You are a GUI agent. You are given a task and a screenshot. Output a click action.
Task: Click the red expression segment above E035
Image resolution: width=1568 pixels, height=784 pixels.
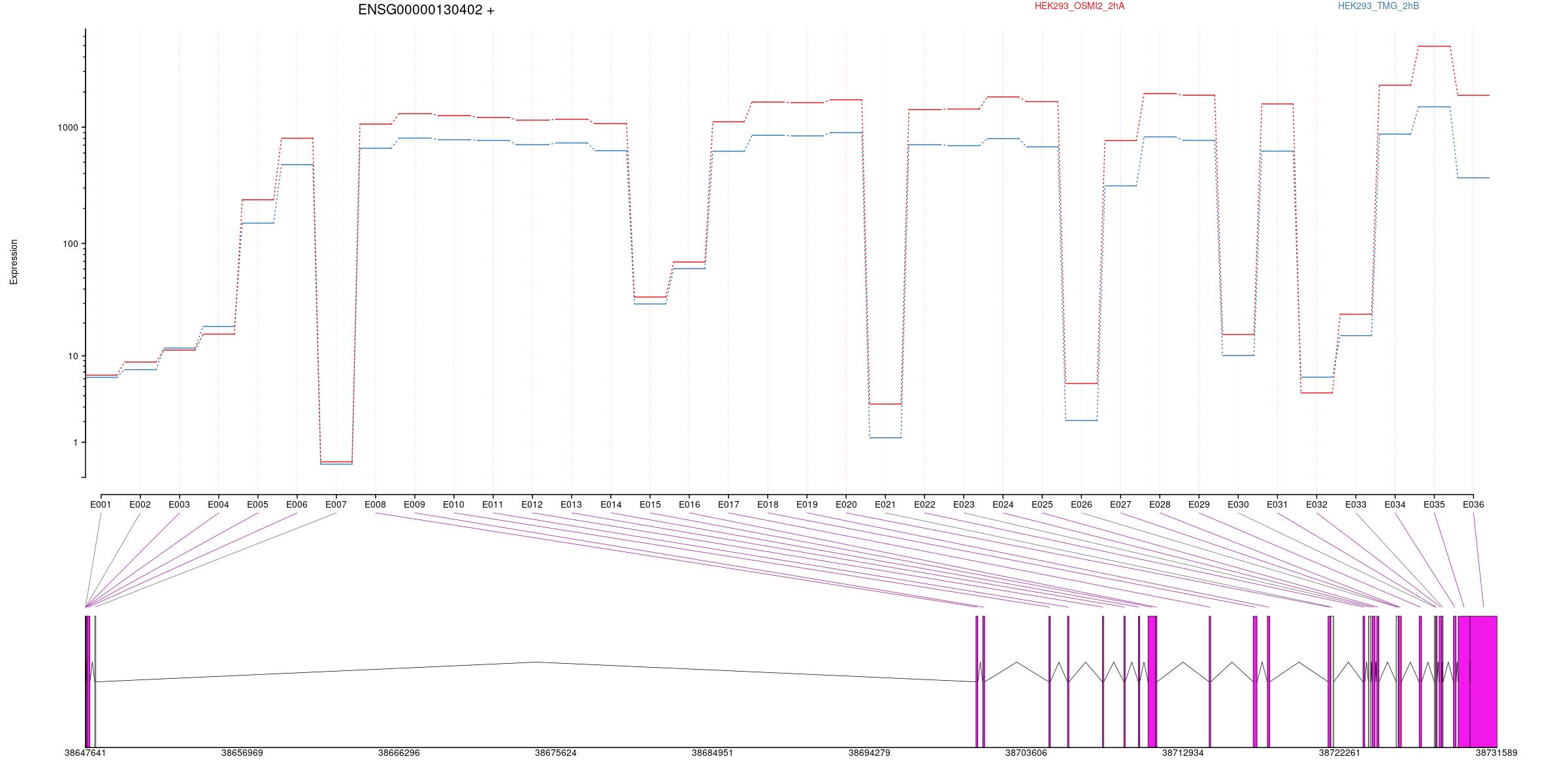coord(1434,46)
